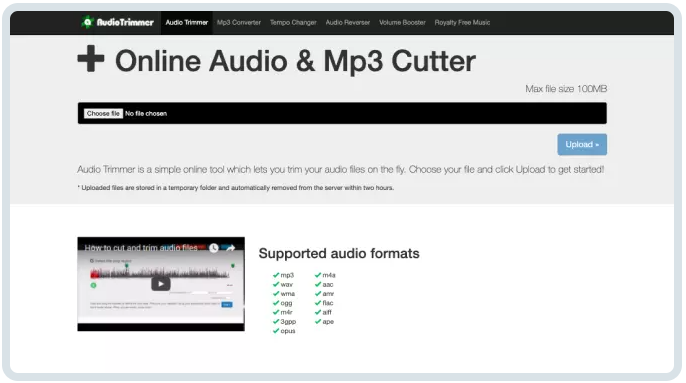This screenshot has width=686, height=383.
Task: Click the video title 'How to cut and trim audio files'
Action: 141,248
